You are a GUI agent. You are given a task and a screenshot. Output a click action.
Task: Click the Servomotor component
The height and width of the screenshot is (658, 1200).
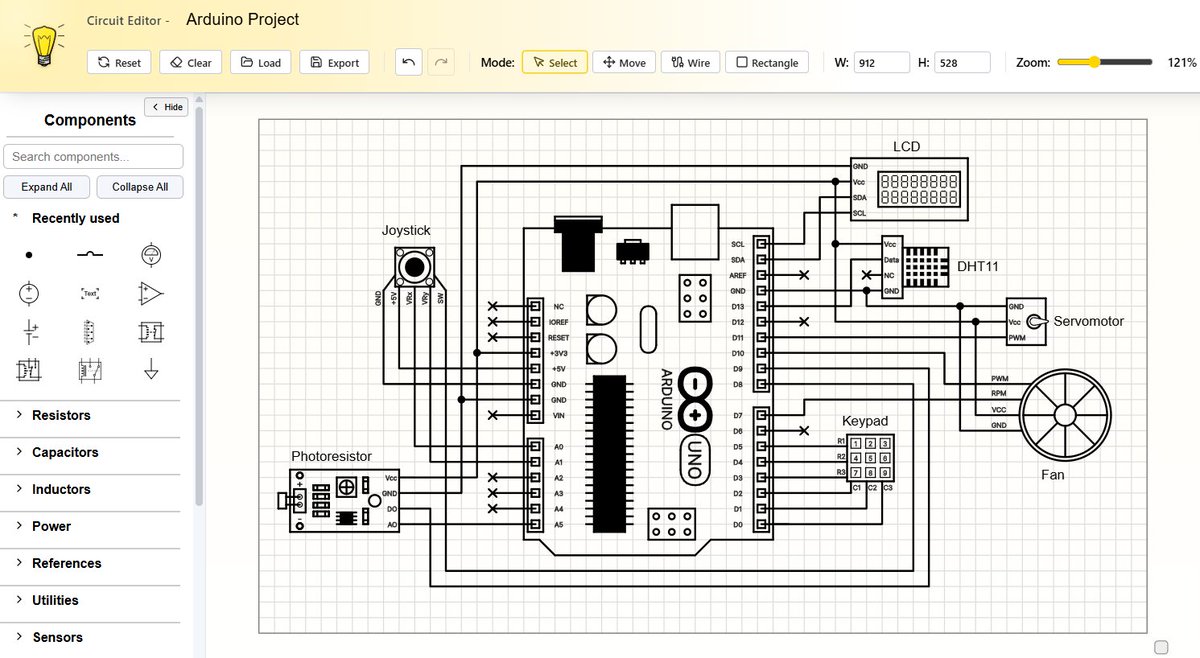[x=1025, y=322]
